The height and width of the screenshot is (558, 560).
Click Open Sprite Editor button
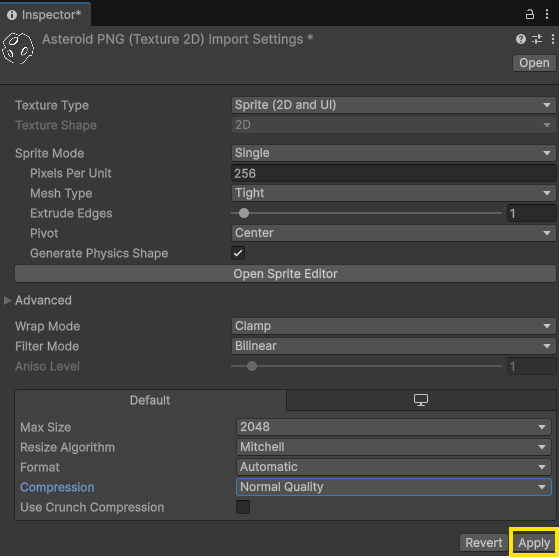click(285, 274)
